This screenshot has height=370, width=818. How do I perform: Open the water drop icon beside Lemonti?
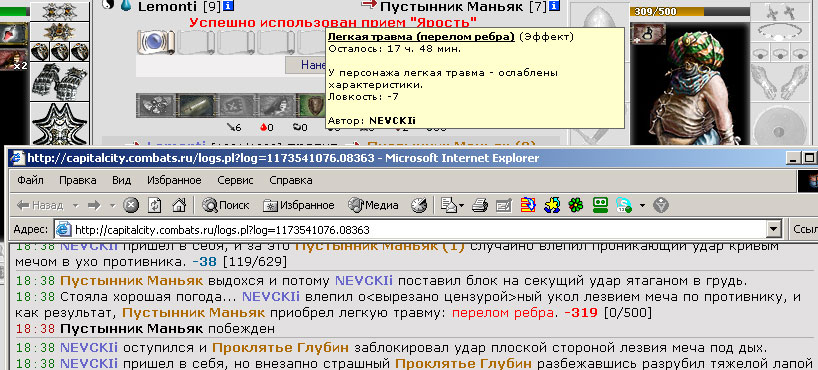tap(126, 6)
